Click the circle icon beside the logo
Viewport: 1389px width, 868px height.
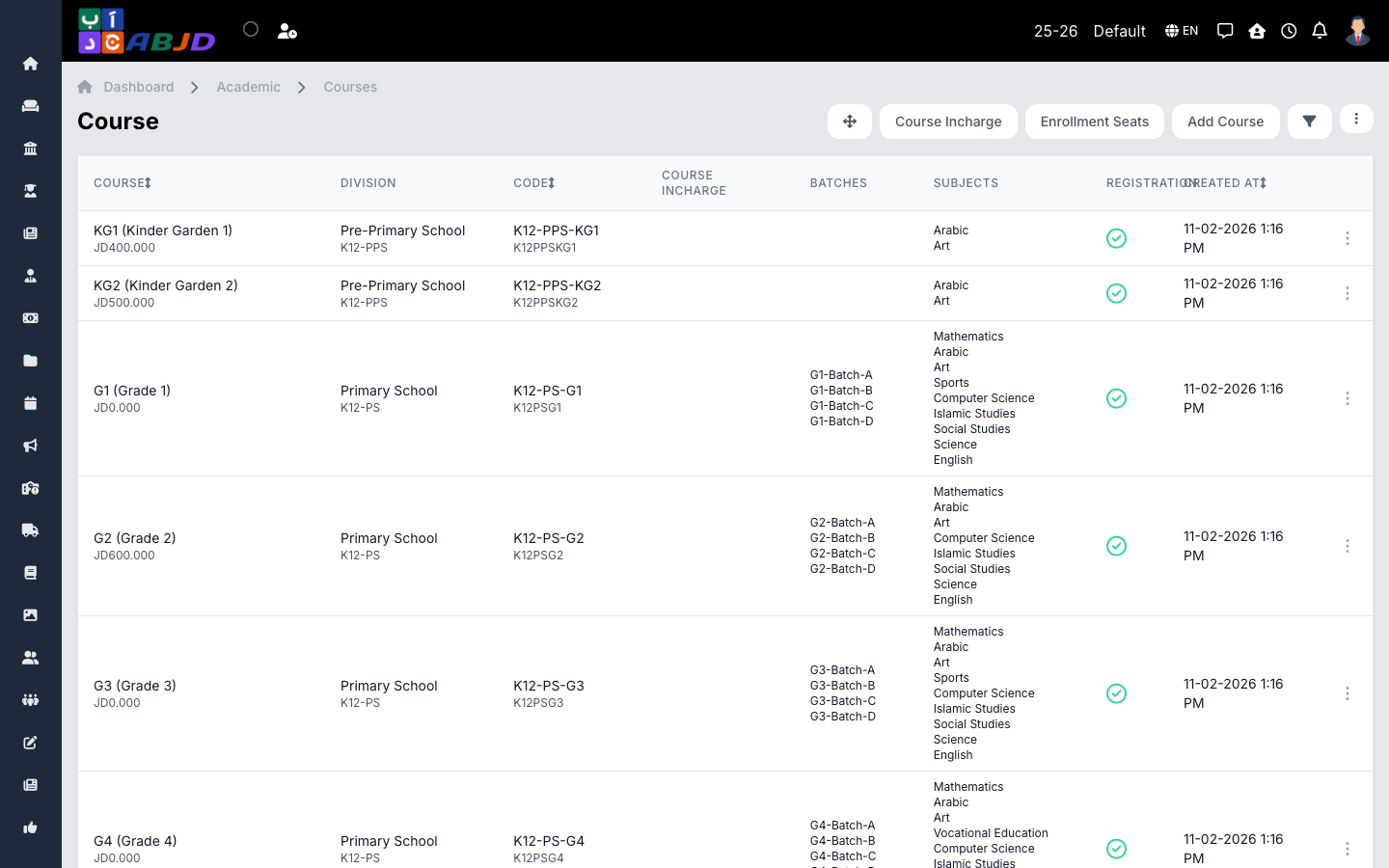pyautogui.click(x=251, y=29)
